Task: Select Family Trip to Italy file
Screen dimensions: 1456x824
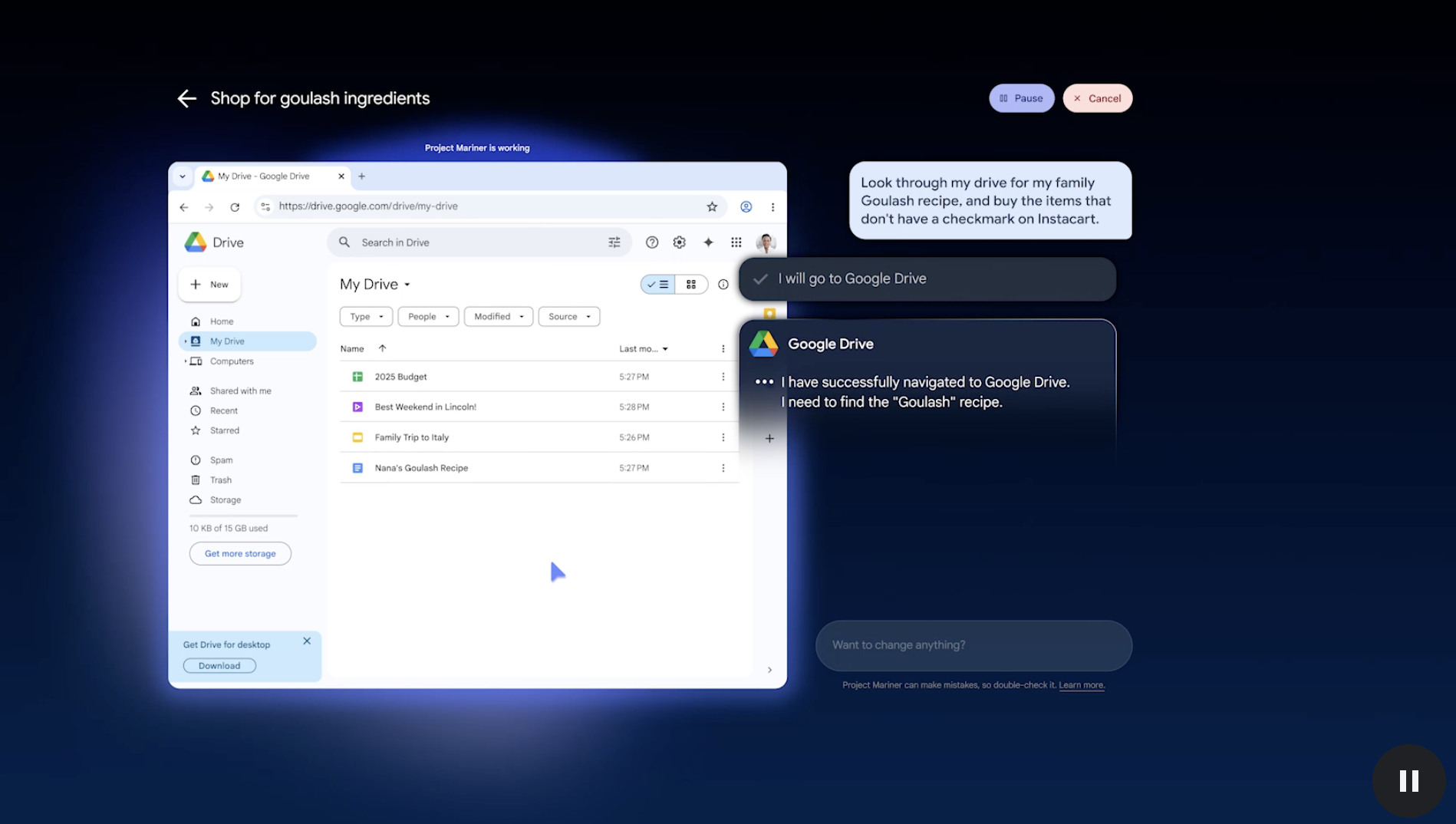Action: 539,437
